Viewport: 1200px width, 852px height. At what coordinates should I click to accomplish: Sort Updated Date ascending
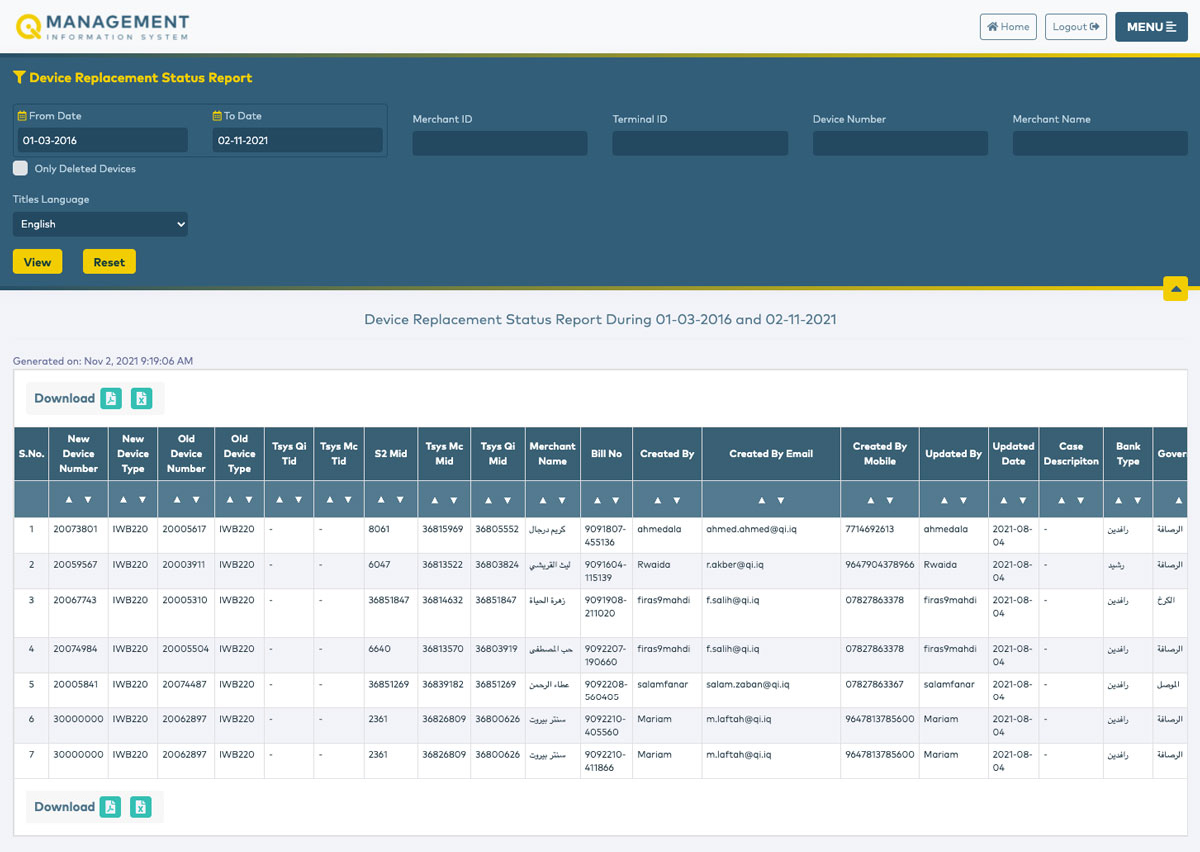1004,499
